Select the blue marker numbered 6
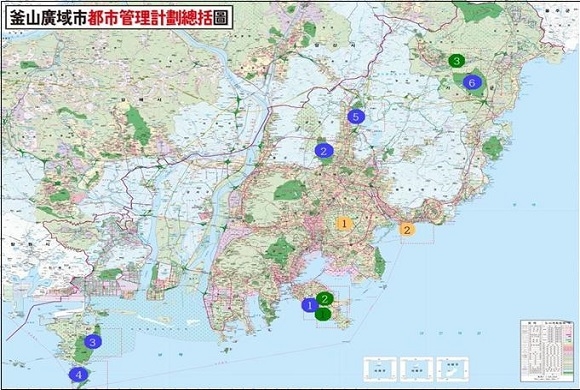Image resolution: width=580 pixels, height=390 pixels. pos(472,83)
